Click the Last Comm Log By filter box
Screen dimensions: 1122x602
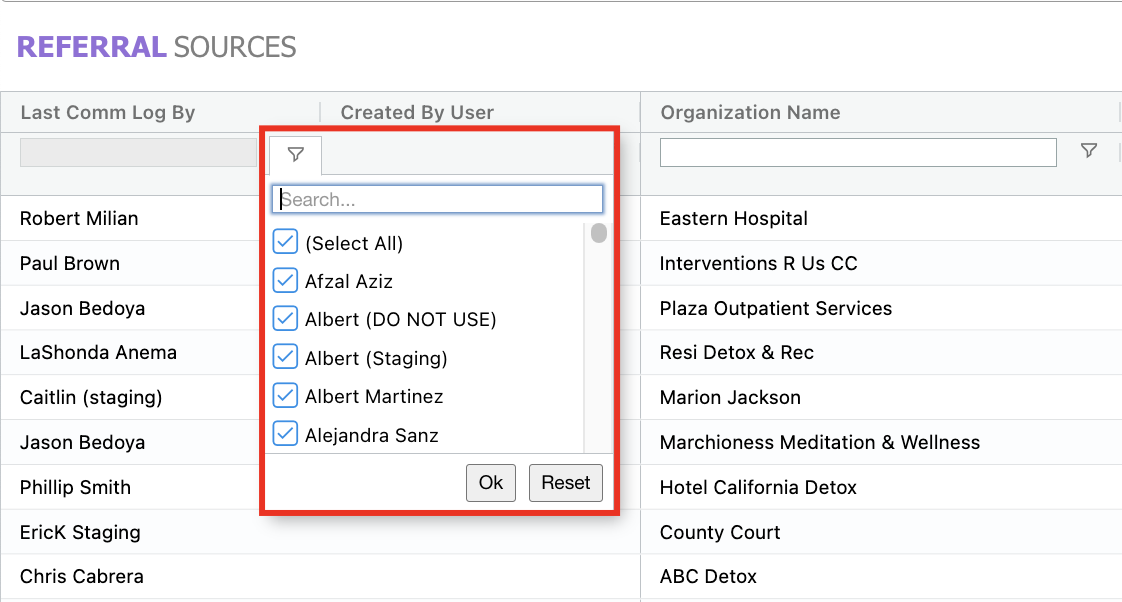point(138,152)
